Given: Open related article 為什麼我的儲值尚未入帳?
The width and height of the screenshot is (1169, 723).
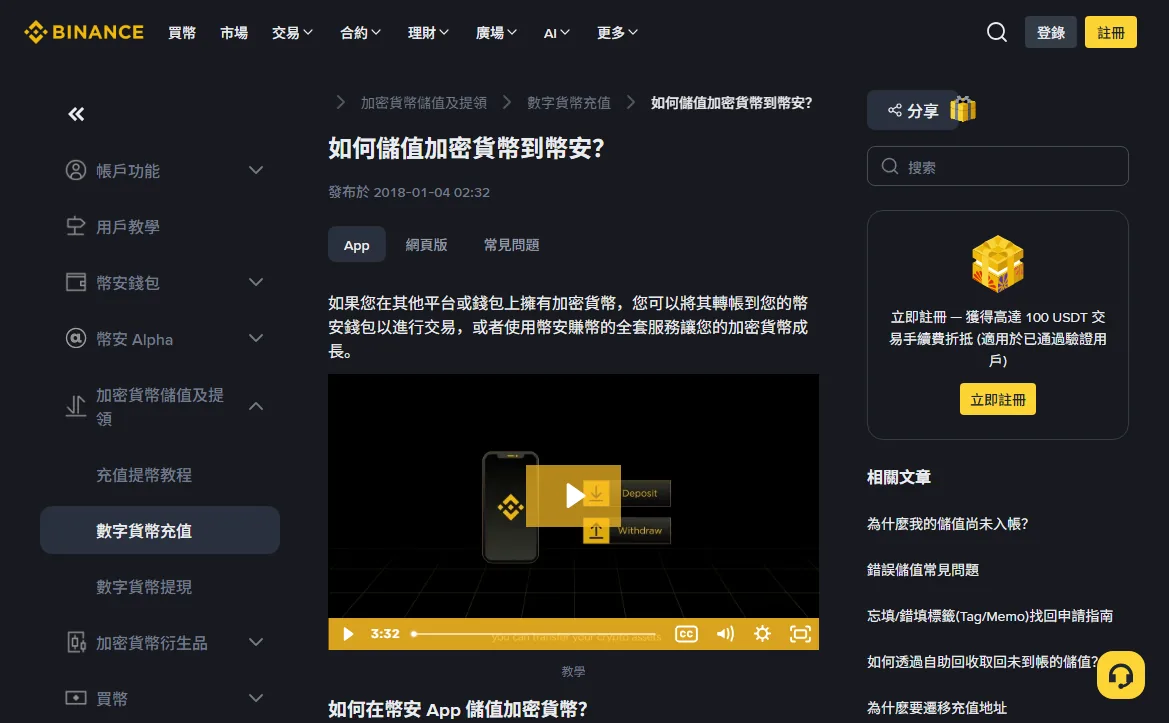Looking at the screenshot, I should 948,524.
